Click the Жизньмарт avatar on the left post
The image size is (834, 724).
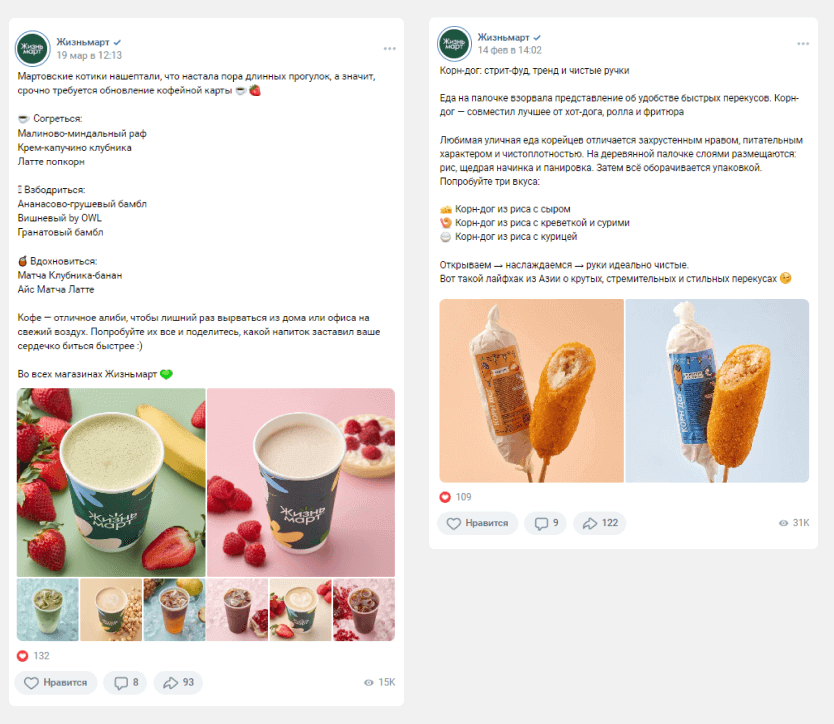pyautogui.click(x=34, y=48)
